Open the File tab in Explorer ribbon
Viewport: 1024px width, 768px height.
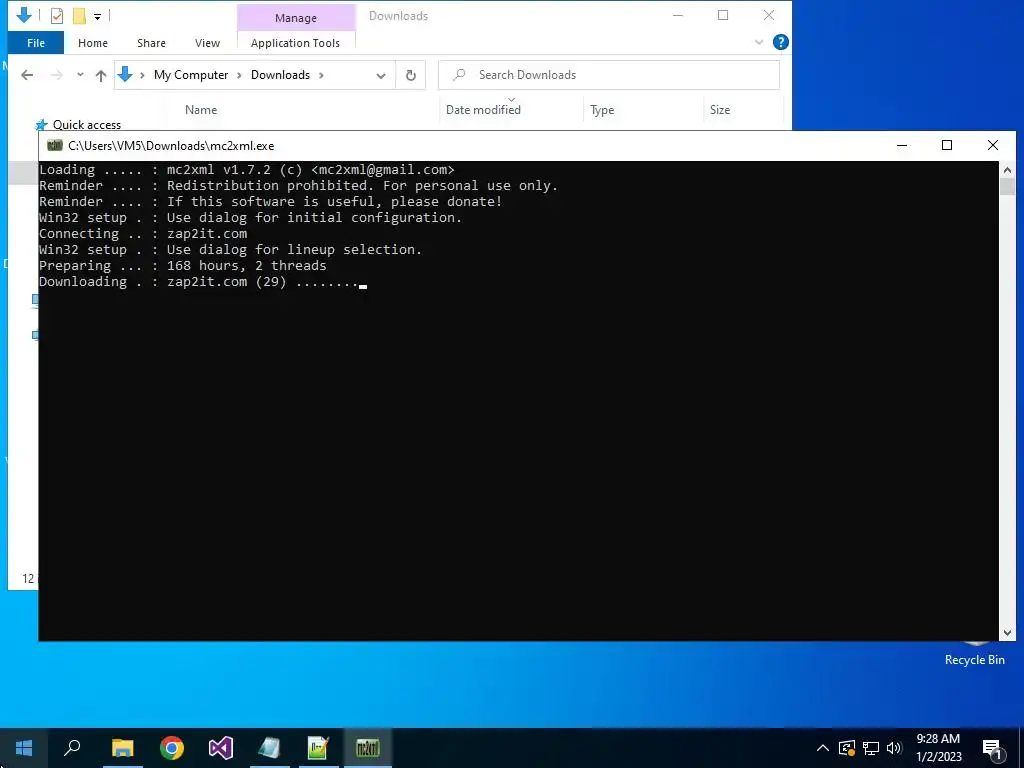pos(35,43)
